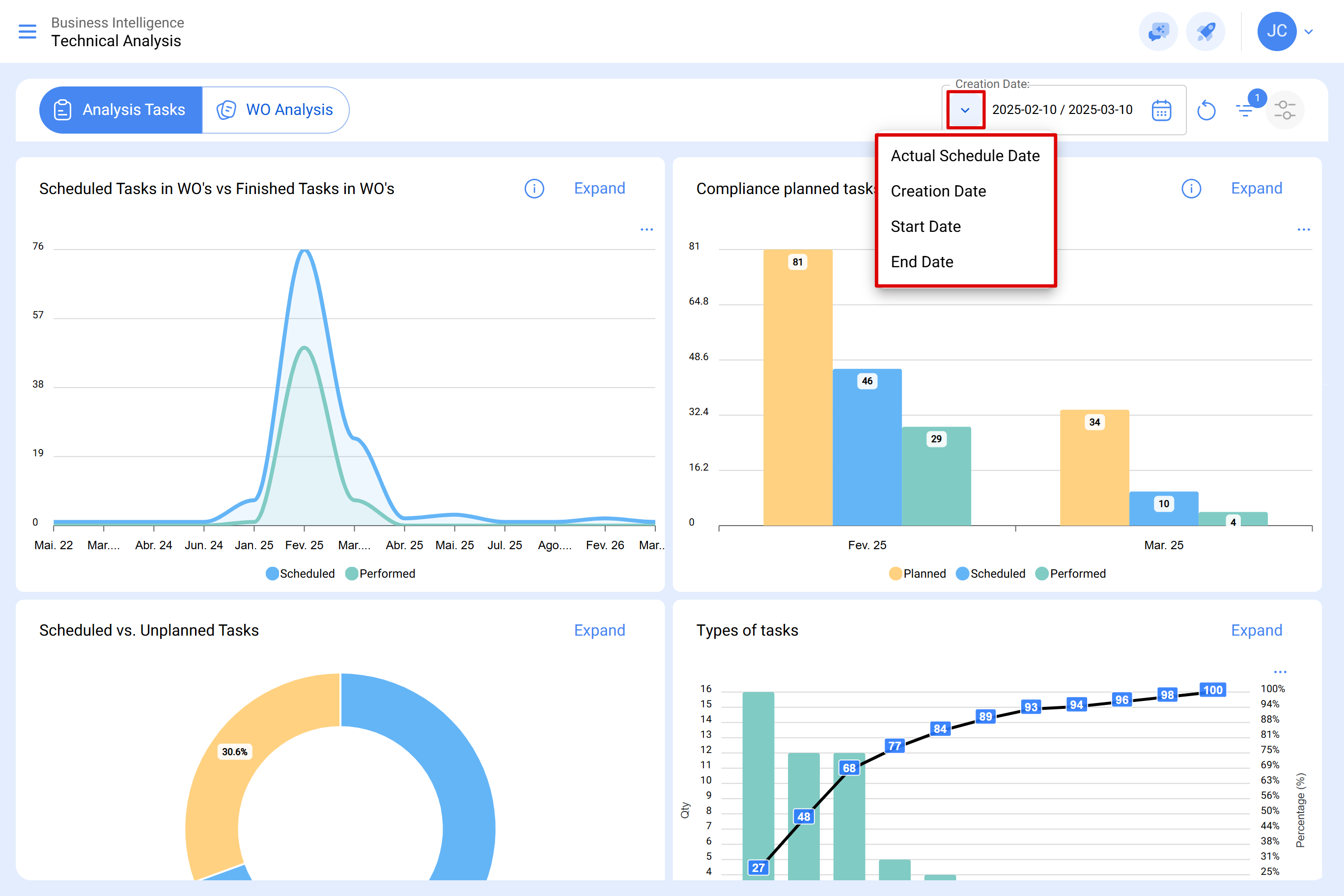Click the 'Technical Analysis' page title
This screenshot has height=896, width=1344.
[x=116, y=41]
